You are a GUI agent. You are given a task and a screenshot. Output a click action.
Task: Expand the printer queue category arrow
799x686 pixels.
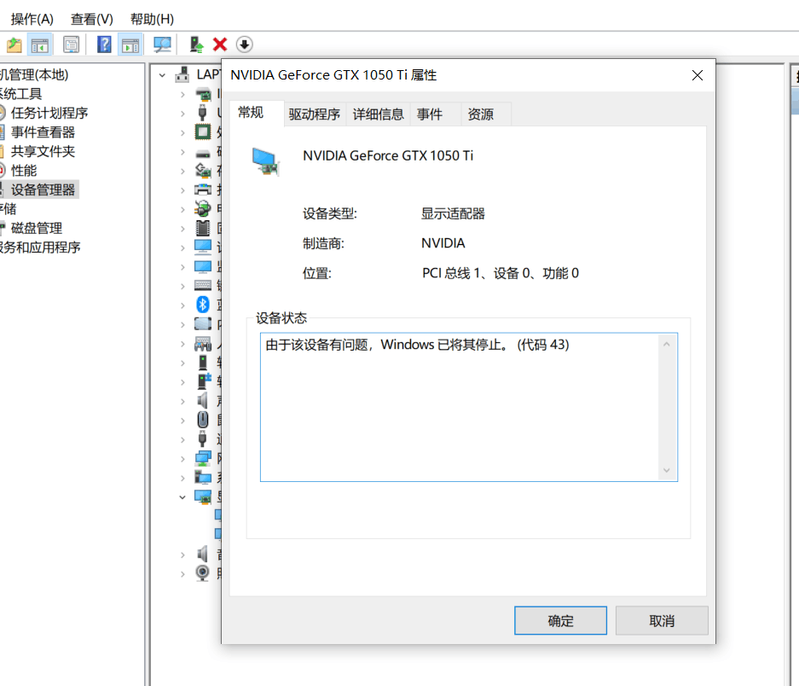pos(182,190)
